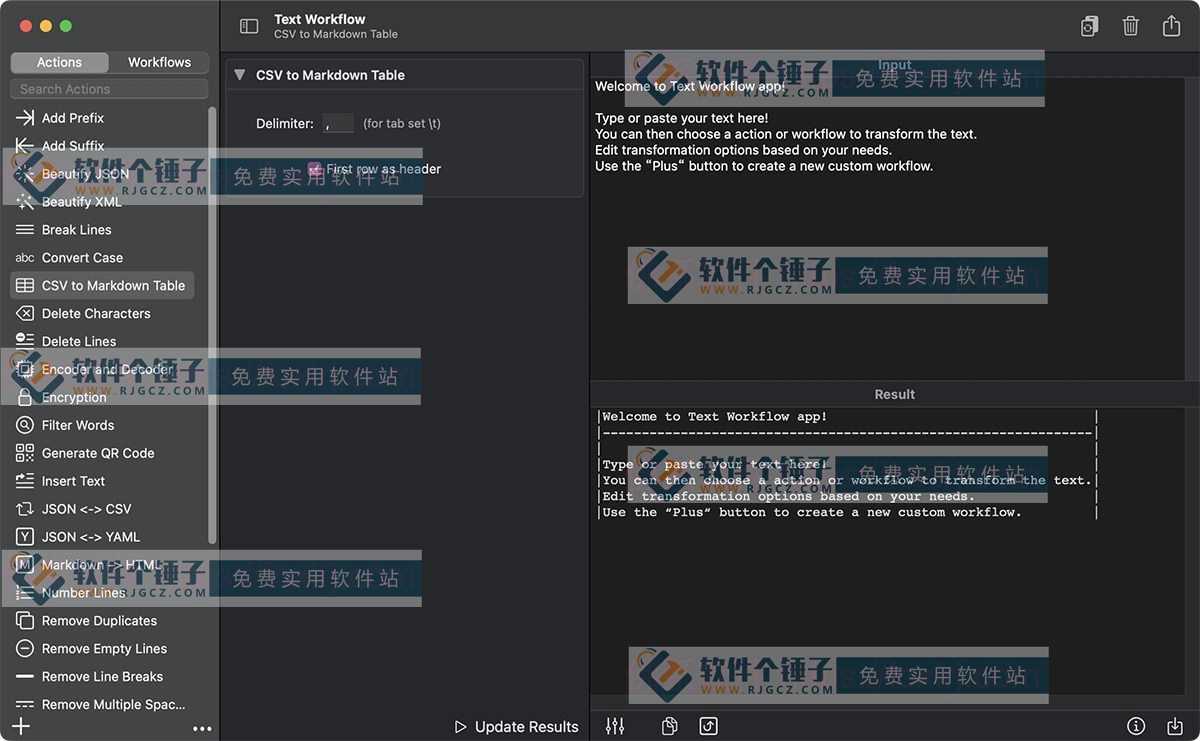Open the sliders settings icon under Result

(x=615, y=726)
